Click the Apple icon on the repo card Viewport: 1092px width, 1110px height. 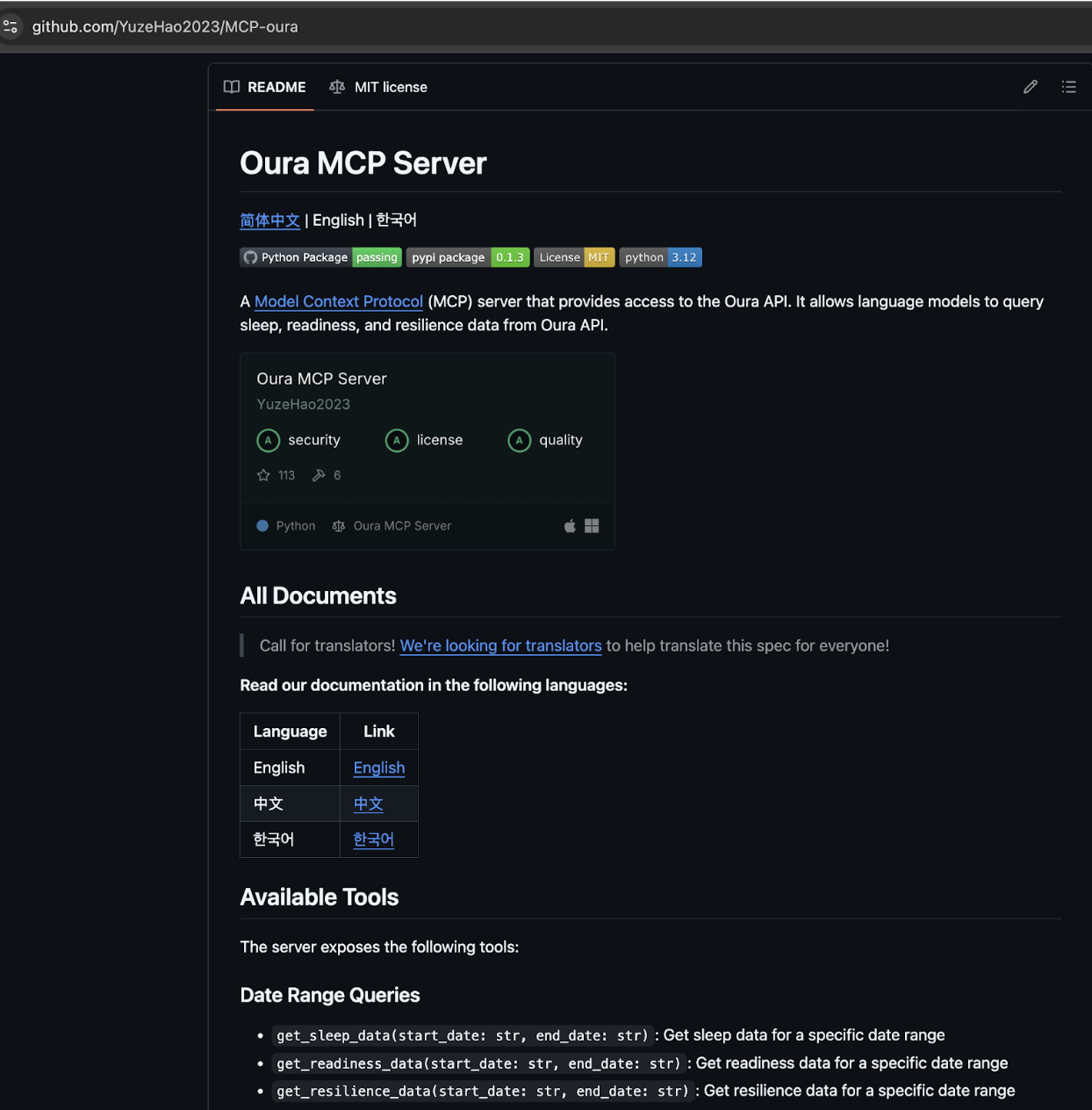pos(569,525)
